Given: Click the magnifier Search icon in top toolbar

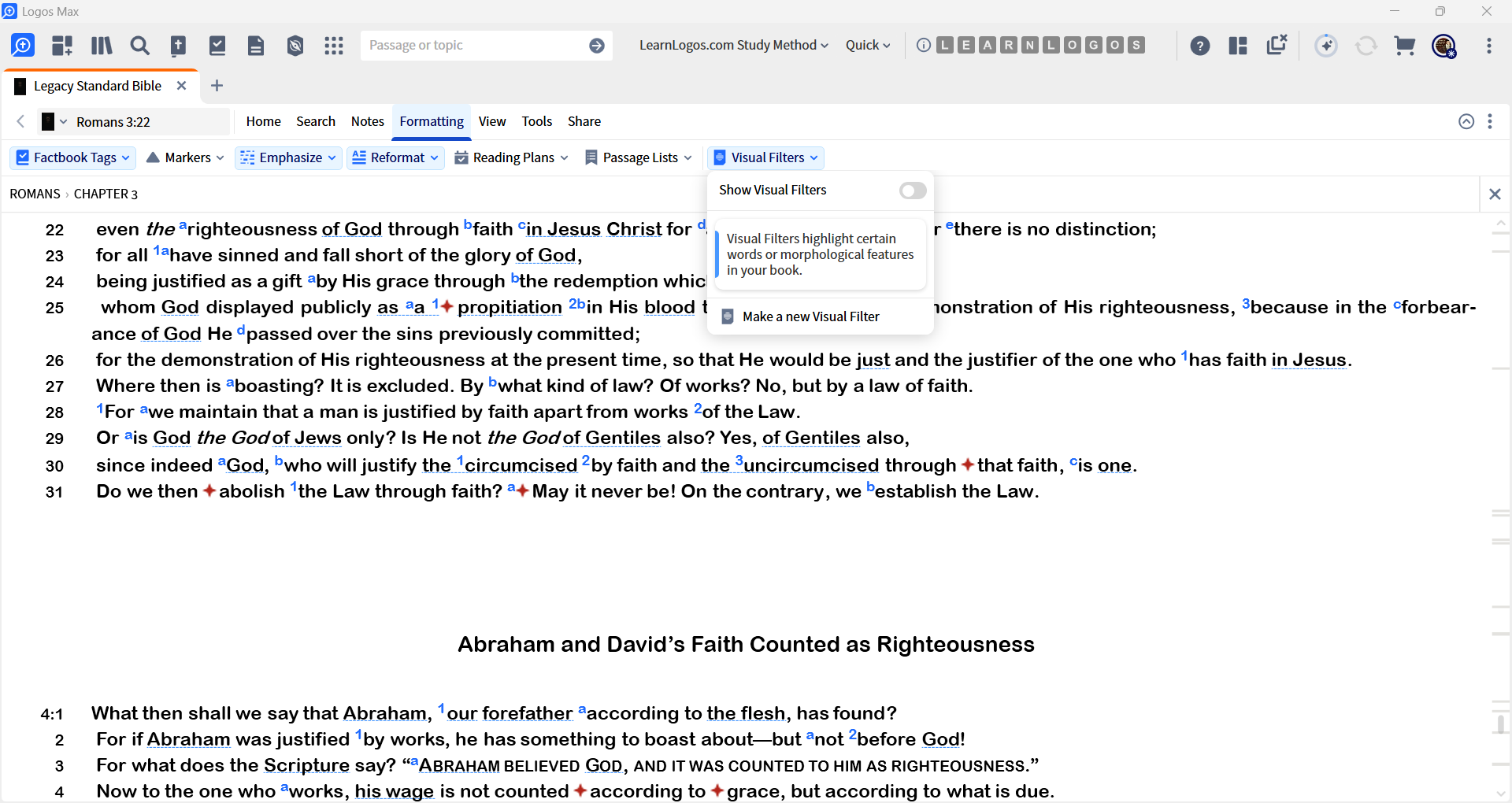Looking at the screenshot, I should click(140, 46).
